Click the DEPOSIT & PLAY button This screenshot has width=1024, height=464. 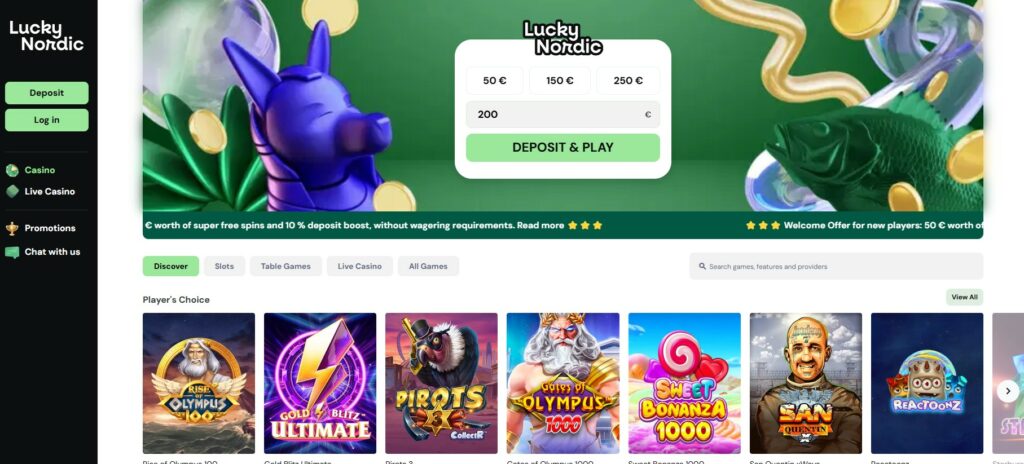coord(563,148)
